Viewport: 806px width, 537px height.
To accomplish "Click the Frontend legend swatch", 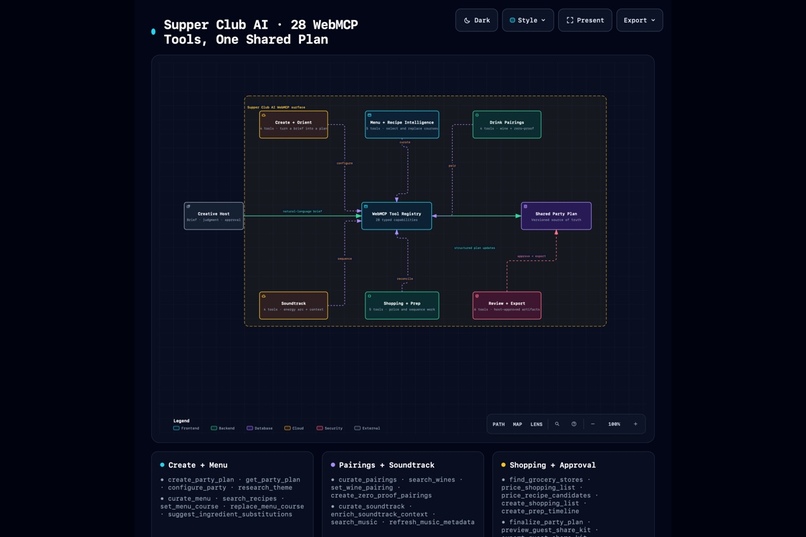I will click(176, 428).
